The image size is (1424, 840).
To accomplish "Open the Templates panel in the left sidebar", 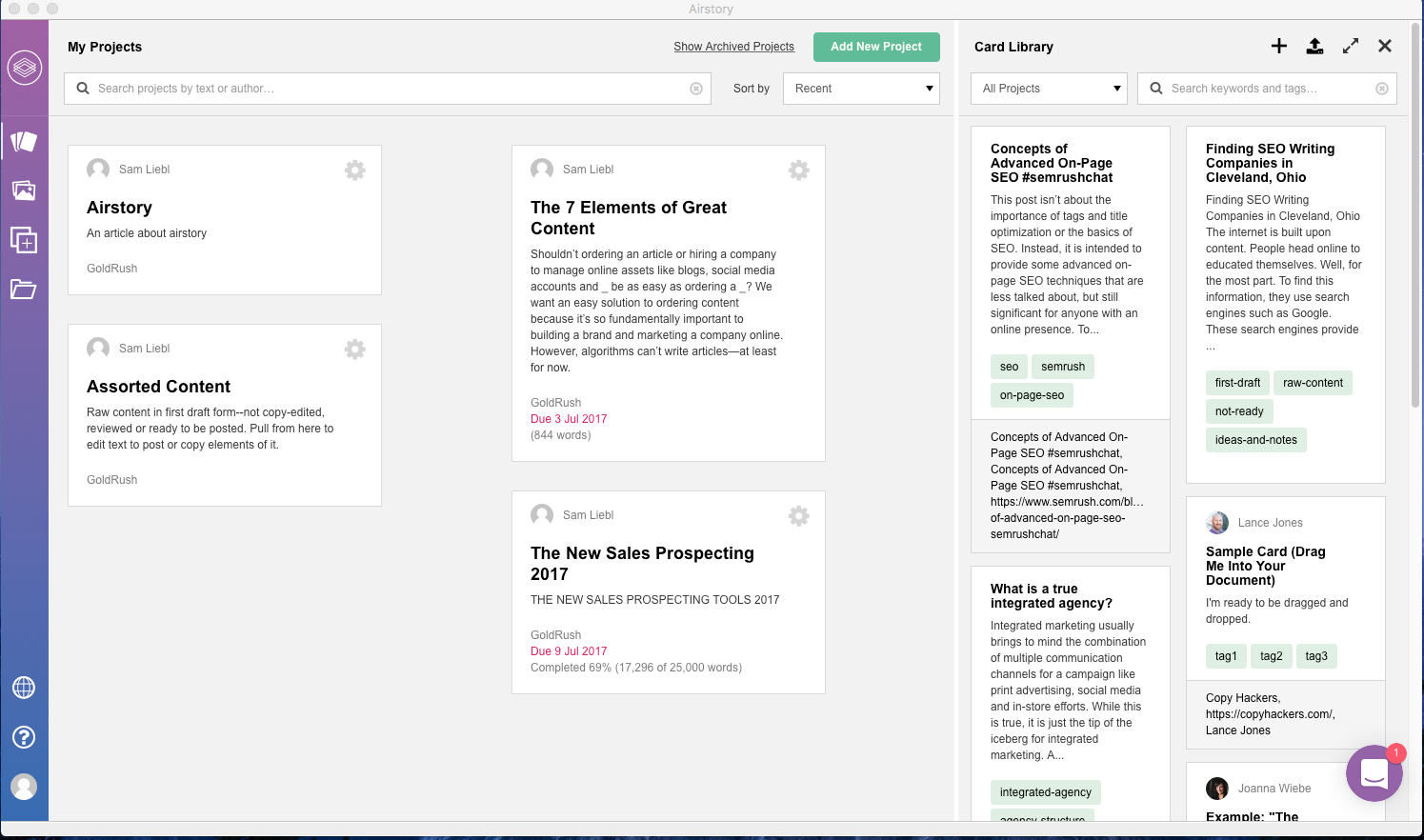I will 25,240.
